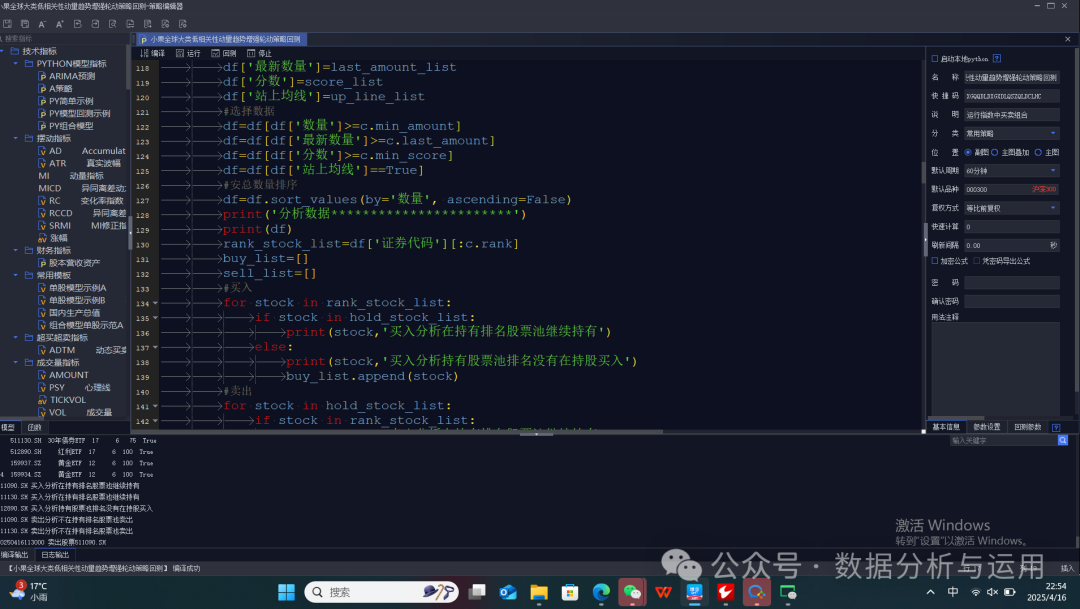Click the compile (编译) toolbar icon
The image size is (1080, 609).
152,53
